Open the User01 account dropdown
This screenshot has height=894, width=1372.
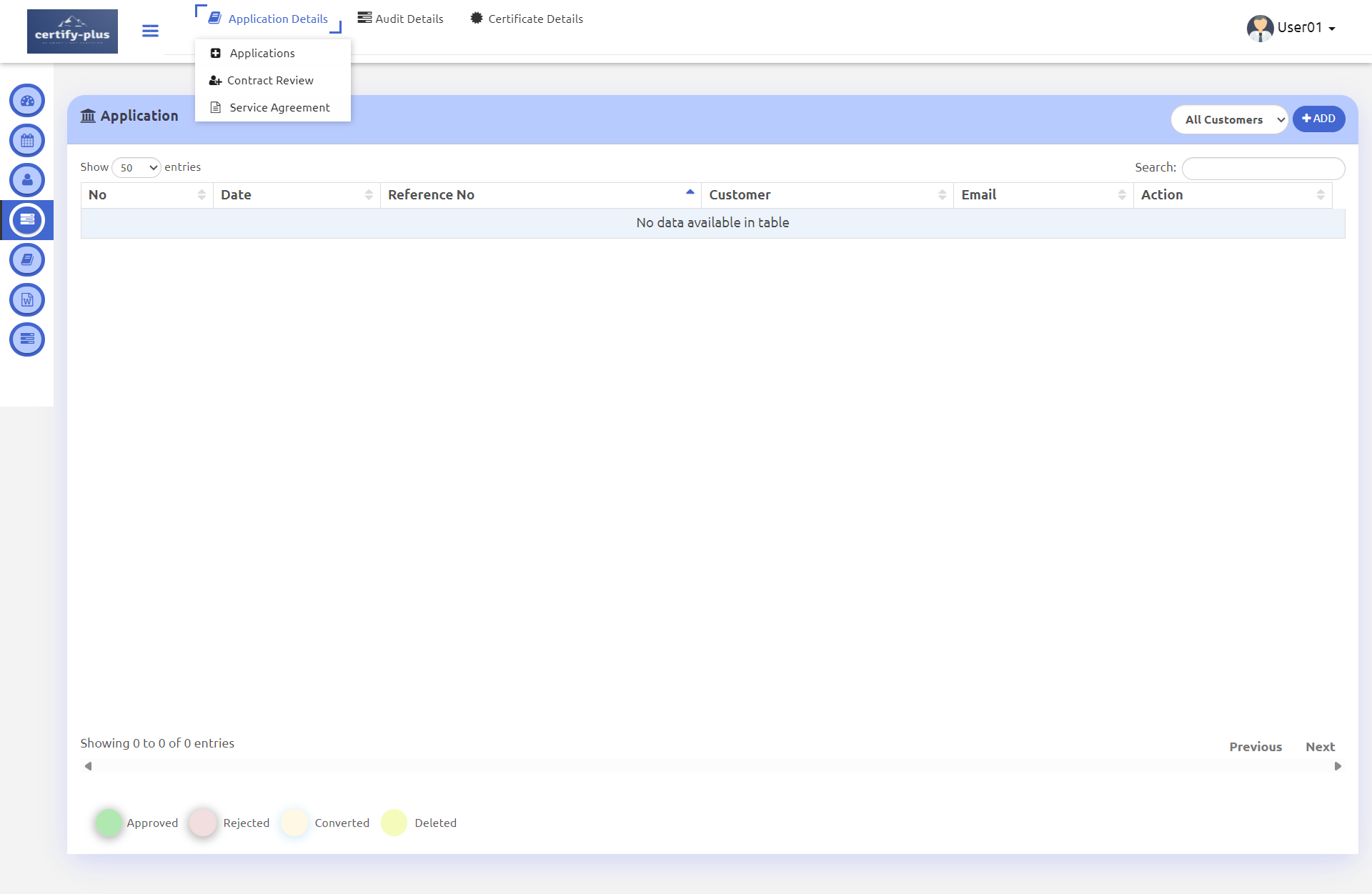pos(1291,28)
